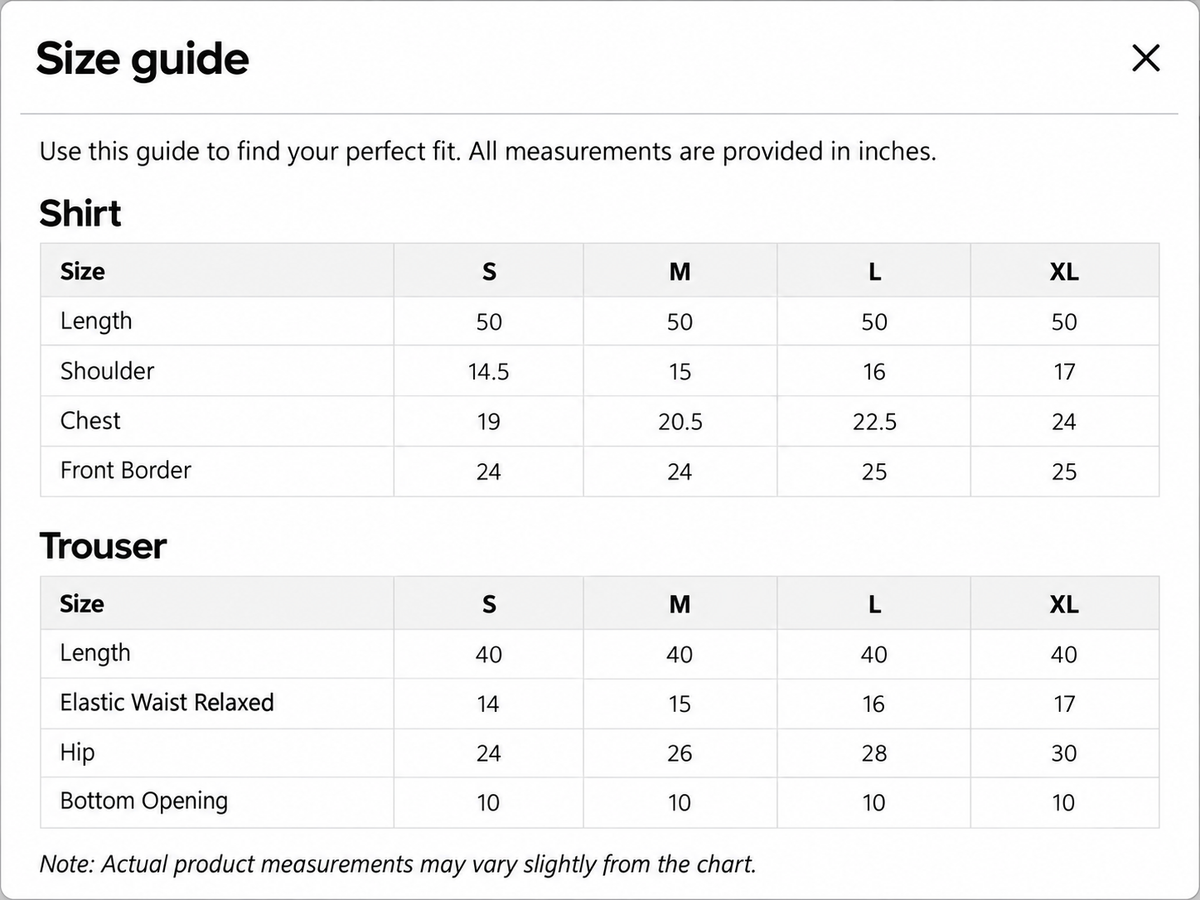The height and width of the screenshot is (900, 1200).
Task: Click the Front Border row label
Action: coord(125,470)
